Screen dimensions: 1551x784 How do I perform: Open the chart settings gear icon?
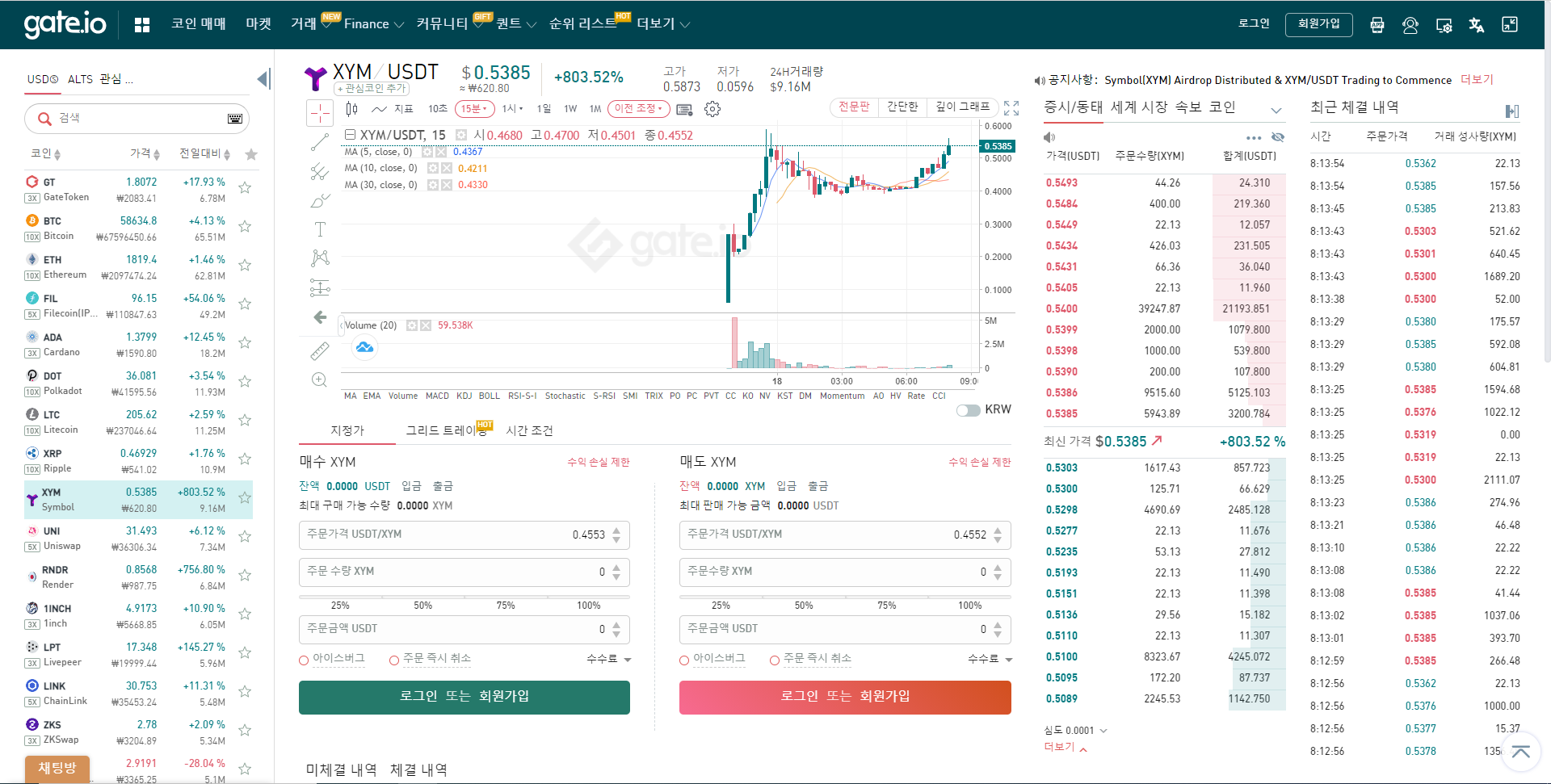pyautogui.click(x=712, y=109)
